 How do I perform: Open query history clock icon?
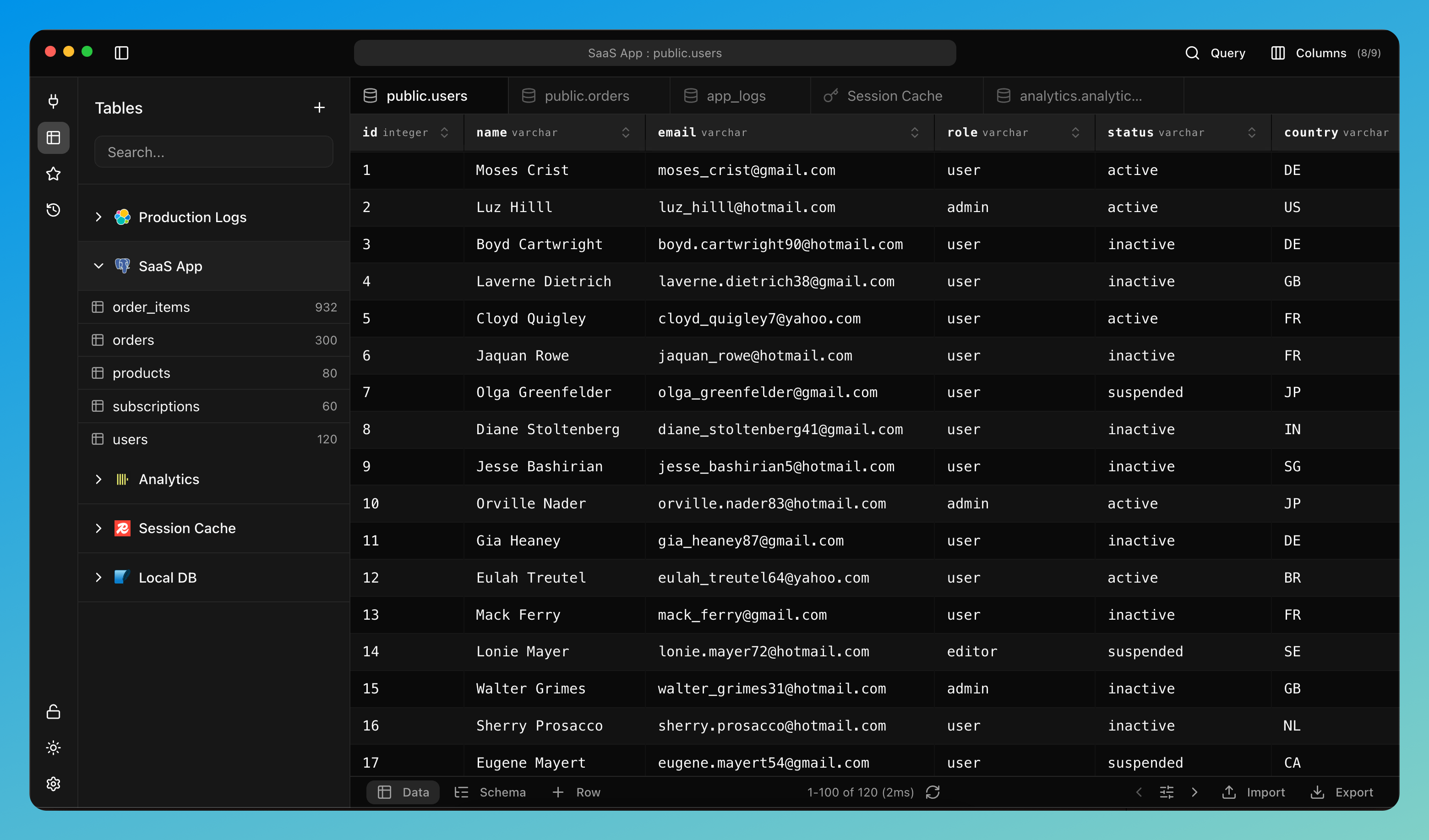(53, 210)
